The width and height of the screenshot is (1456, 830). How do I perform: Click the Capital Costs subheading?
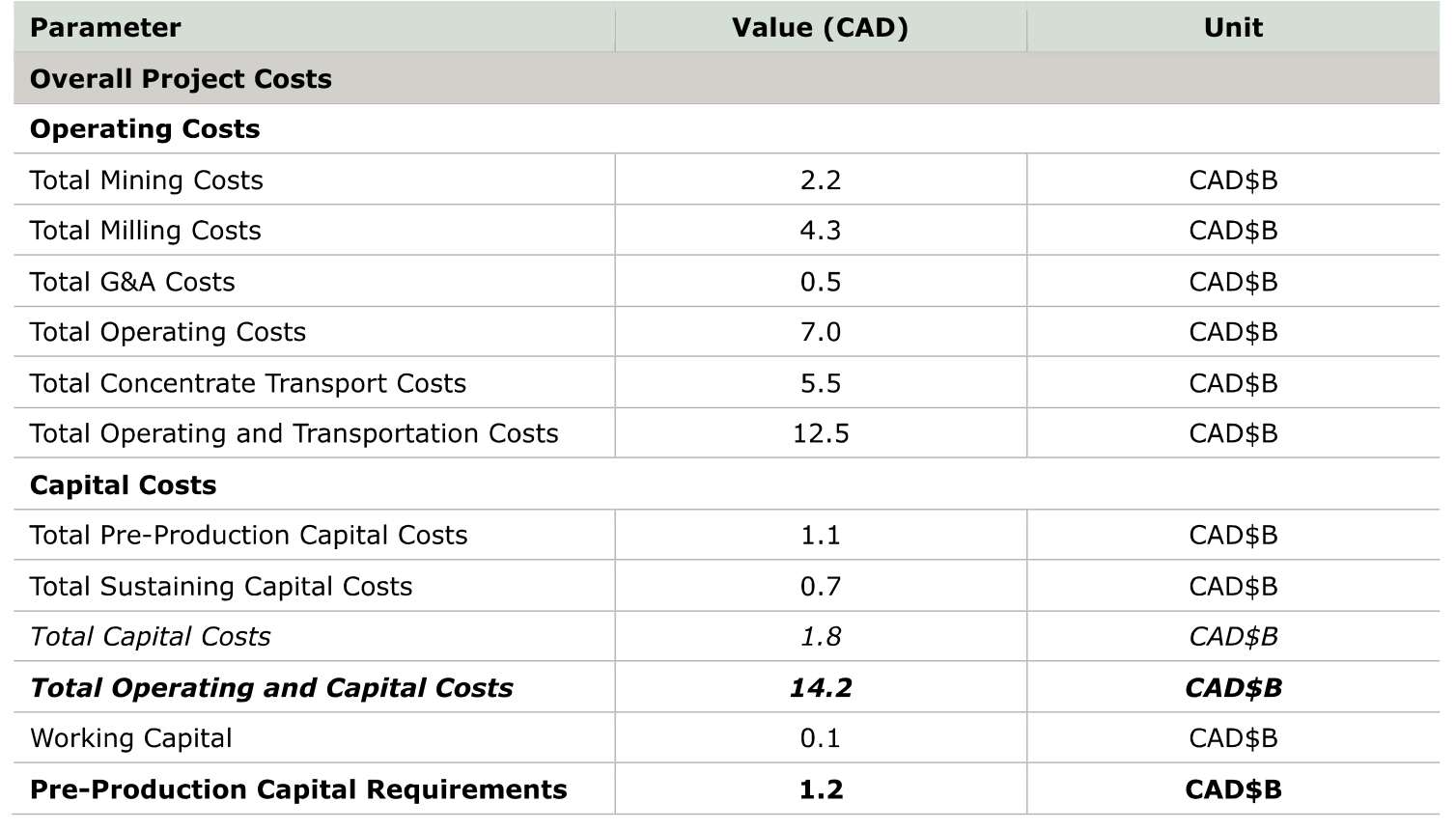pos(124,484)
